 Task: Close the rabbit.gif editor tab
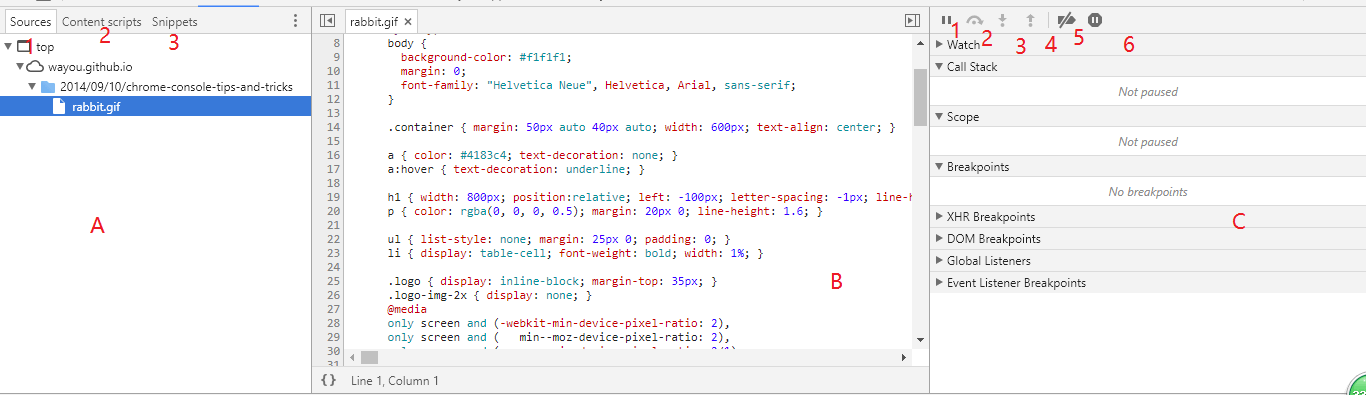tap(408, 21)
